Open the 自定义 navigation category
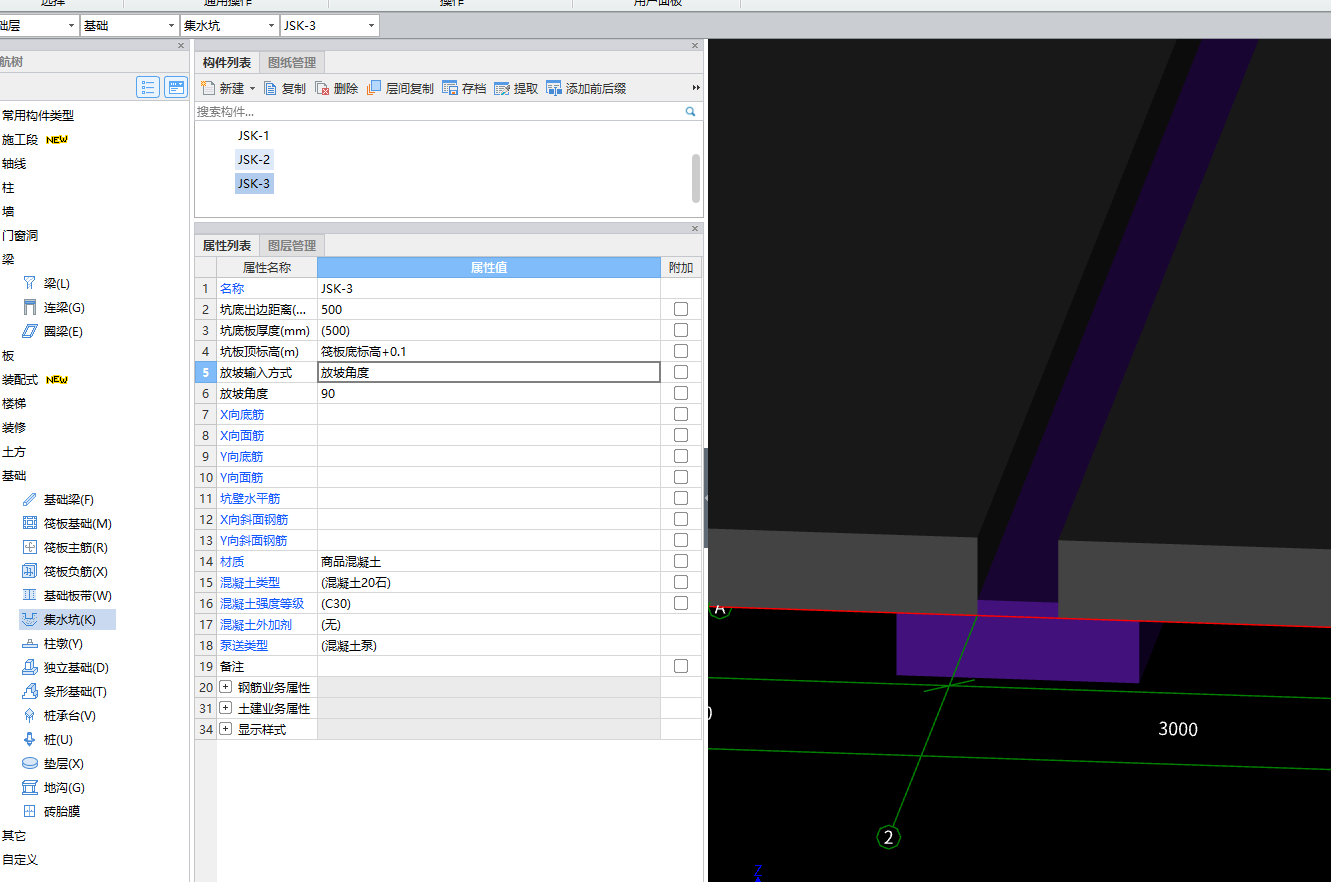This screenshot has width=1331, height=882. (20, 860)
